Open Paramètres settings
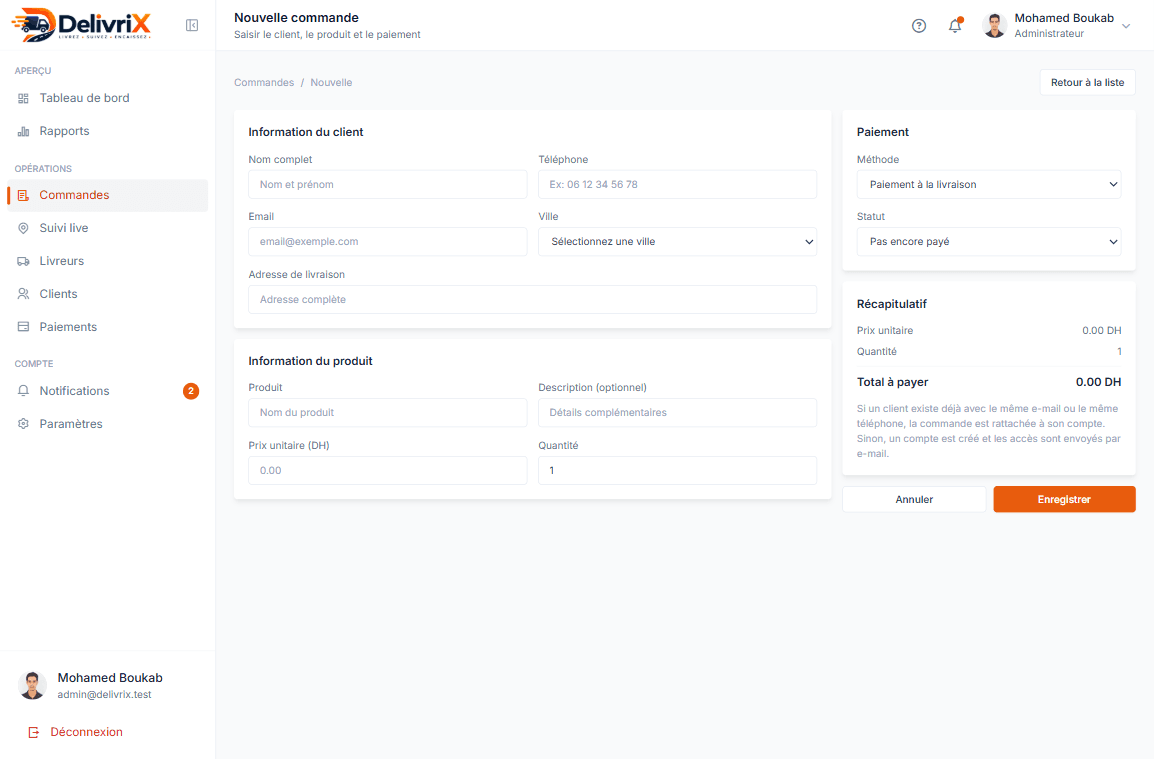 pos(107,424)
